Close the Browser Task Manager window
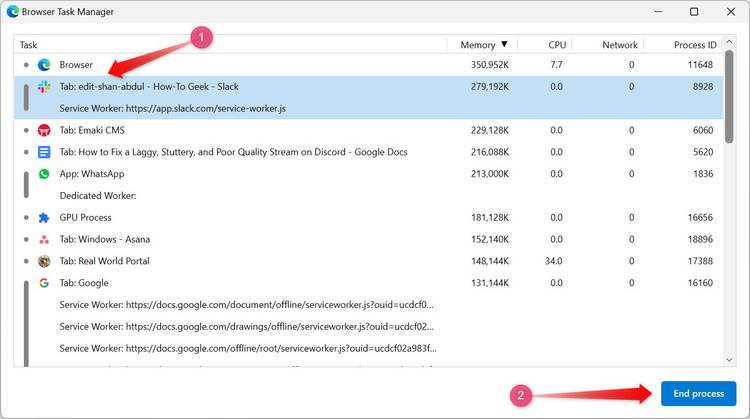The width and height of the screenshot is (750, 419). coord(731,11)
